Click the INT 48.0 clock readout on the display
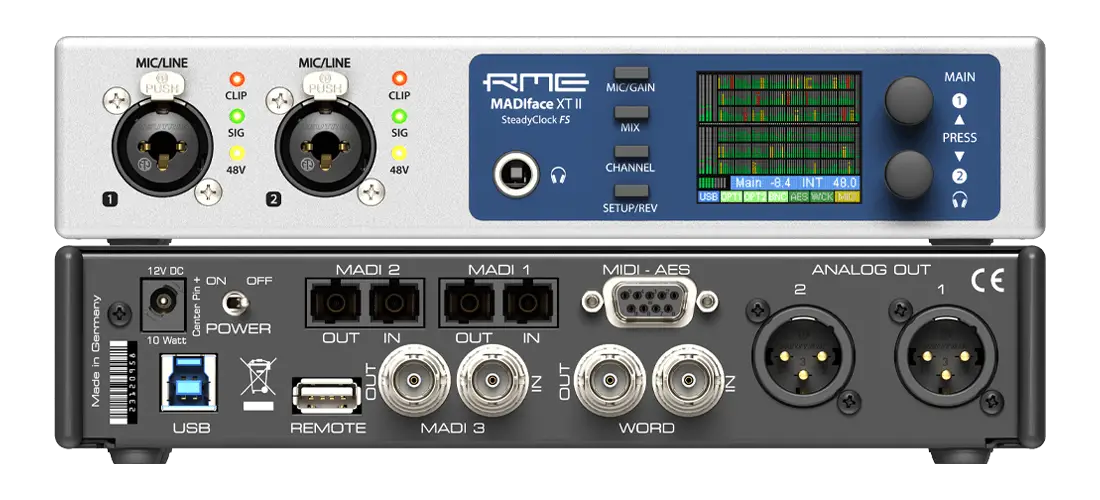The image size is (1100, 500). [829, 183]
